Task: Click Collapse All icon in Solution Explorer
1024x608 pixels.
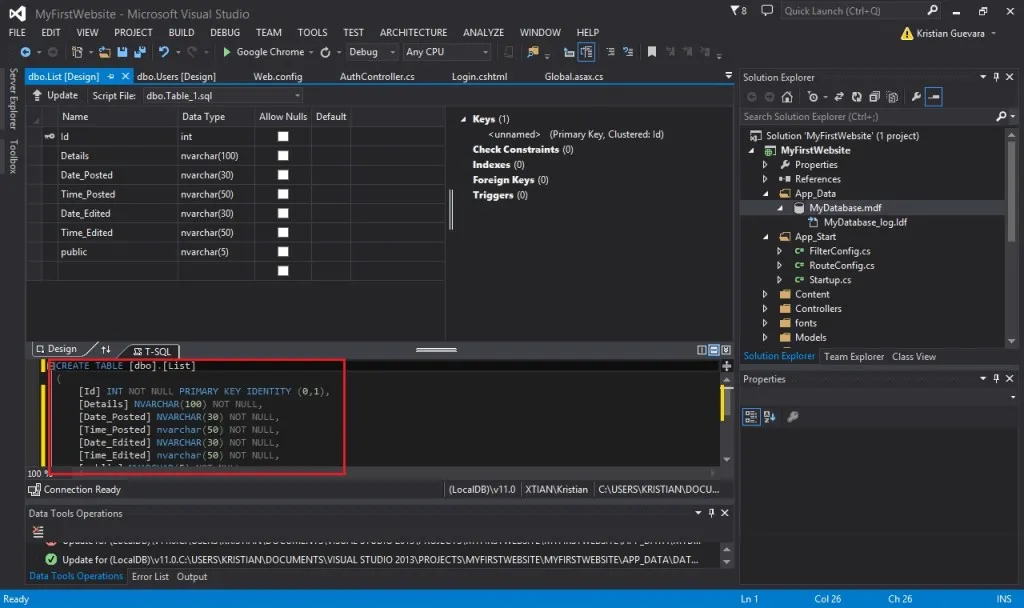Action: 874,97
